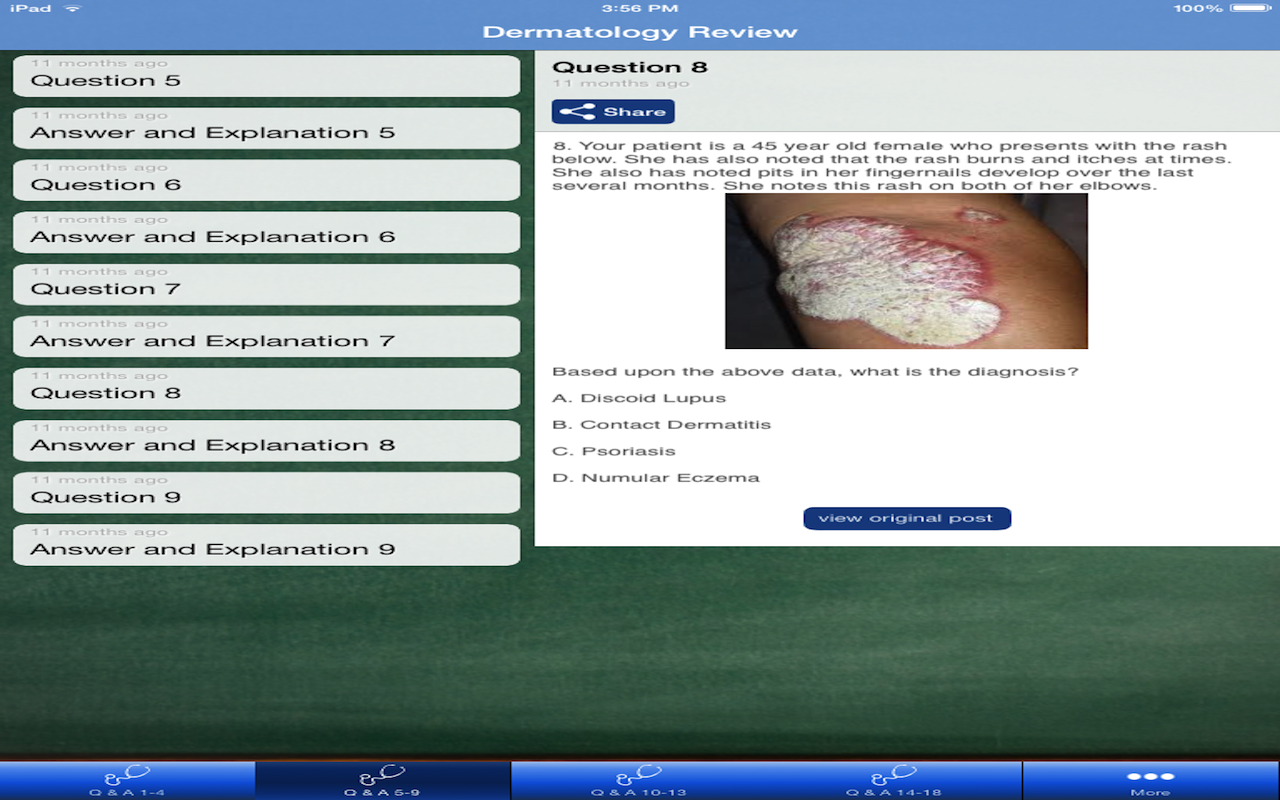
Task: Select the stethoscope icon for Q&A 10-13
Action: [639, 774]
